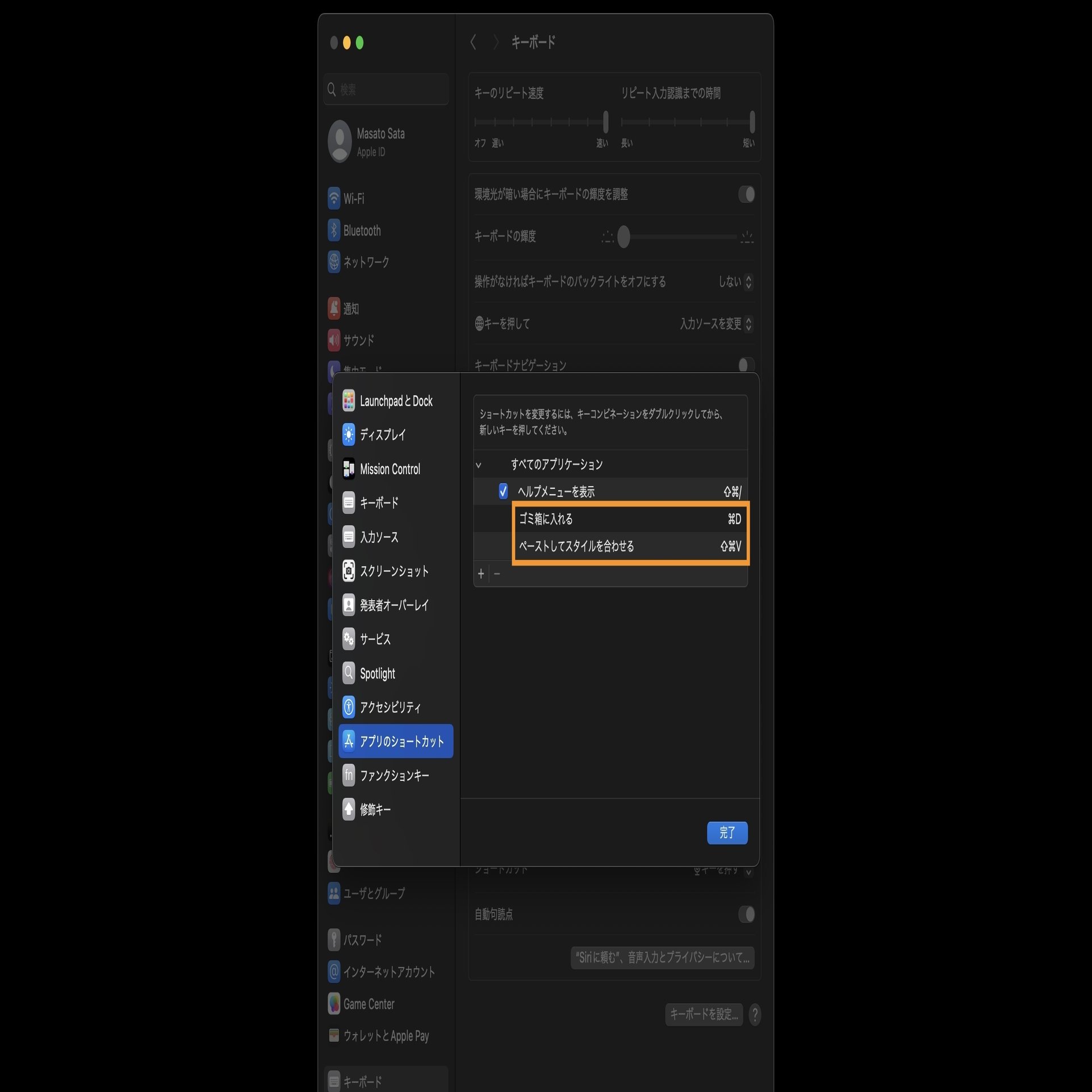Open the Spotlight shortcuts category
The image size is (1092, 1092).
[377, 673]
